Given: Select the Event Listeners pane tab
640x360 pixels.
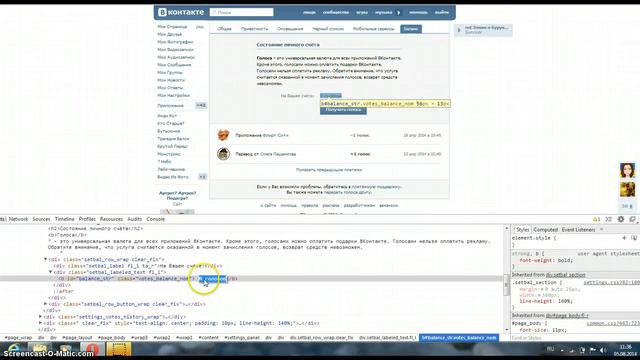Looking at the screenshot, I should coord(578,230).
